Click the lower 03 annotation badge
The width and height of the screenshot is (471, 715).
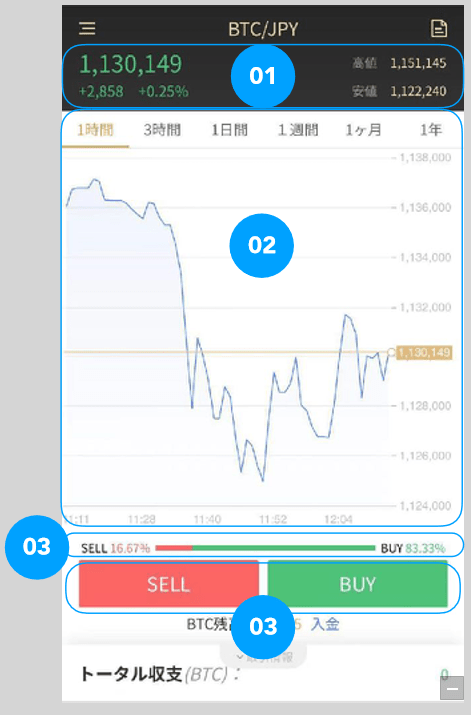[x=263, y=627]
